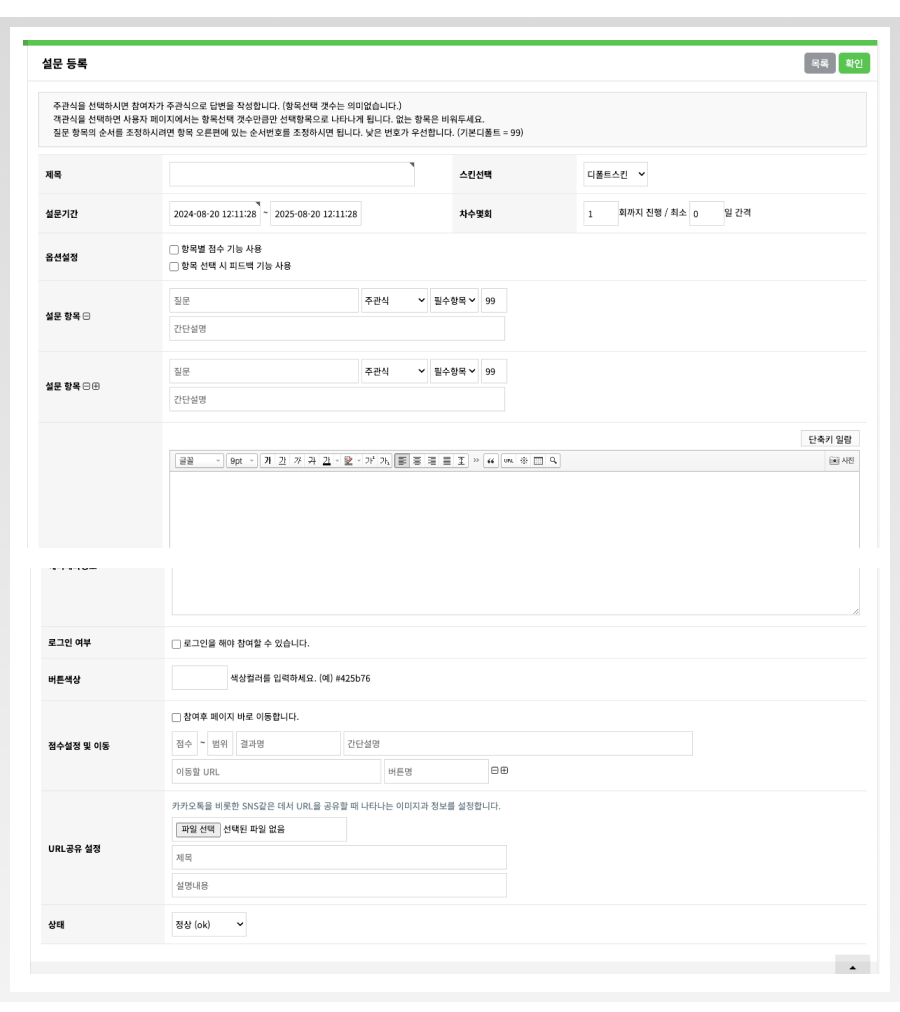Click the bold formatting icon in editor

click(267, 460)
